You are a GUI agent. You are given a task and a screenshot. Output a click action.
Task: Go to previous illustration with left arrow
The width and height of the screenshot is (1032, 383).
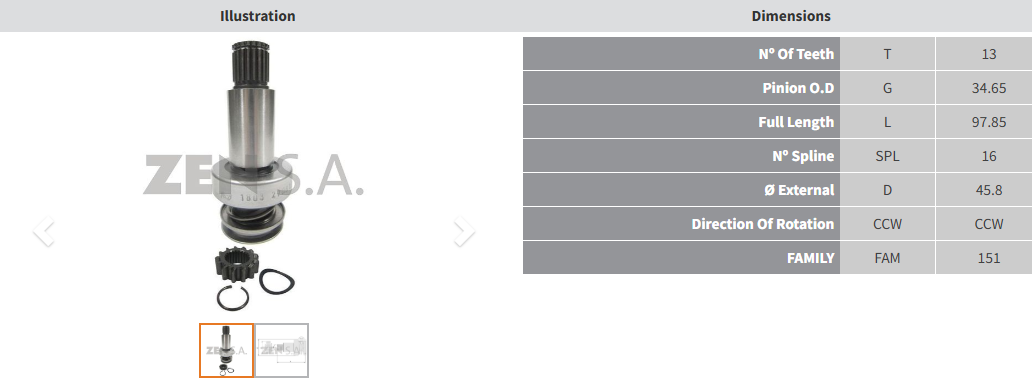tap(43, 231)
